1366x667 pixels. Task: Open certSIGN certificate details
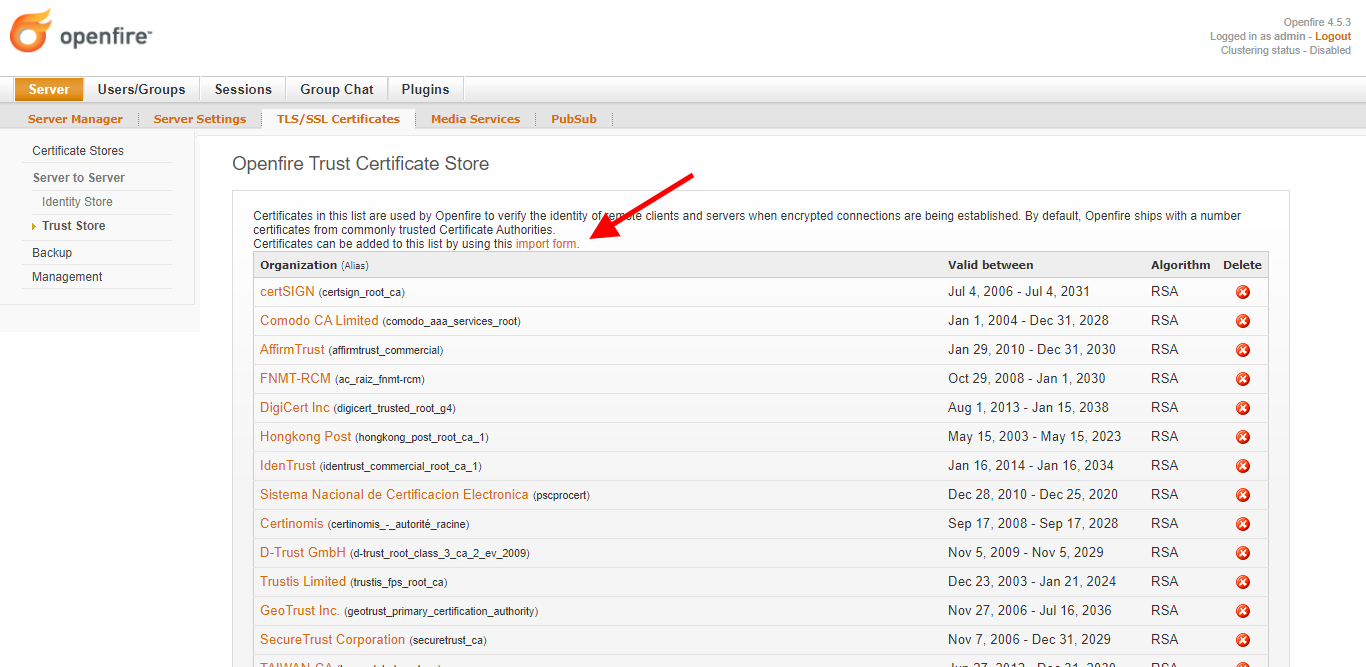[x=287, y=292]
